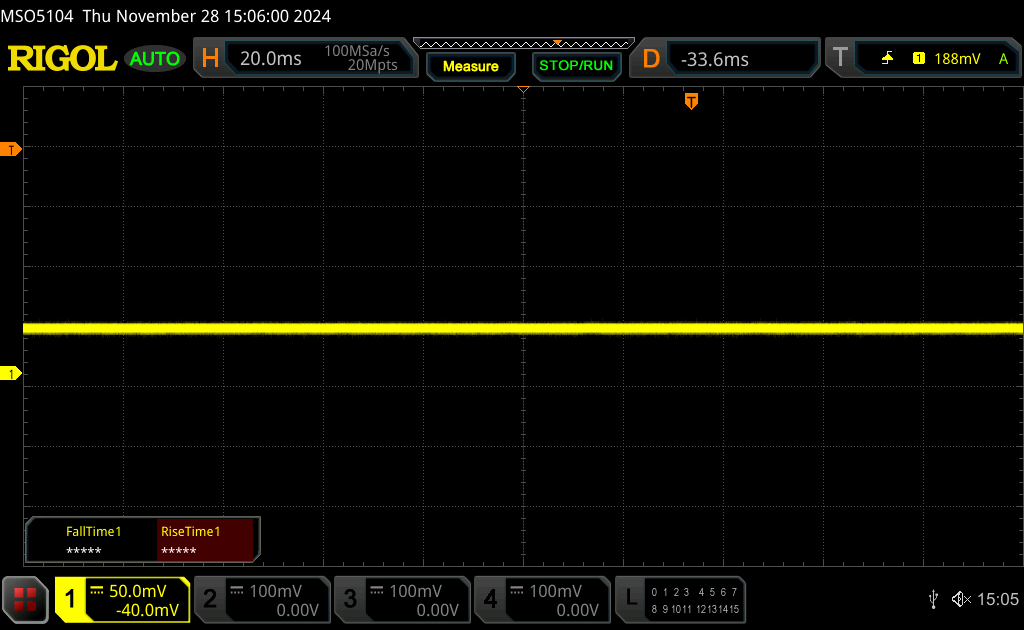
Task: Enable channel 3
Action: pos(400,599)
